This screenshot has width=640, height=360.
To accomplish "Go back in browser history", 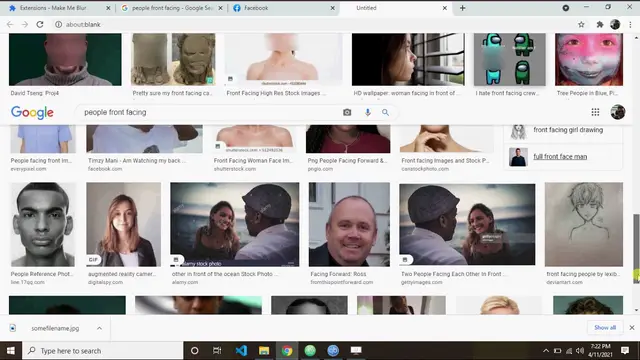I will pyautogui.click(x=10, y=24).
